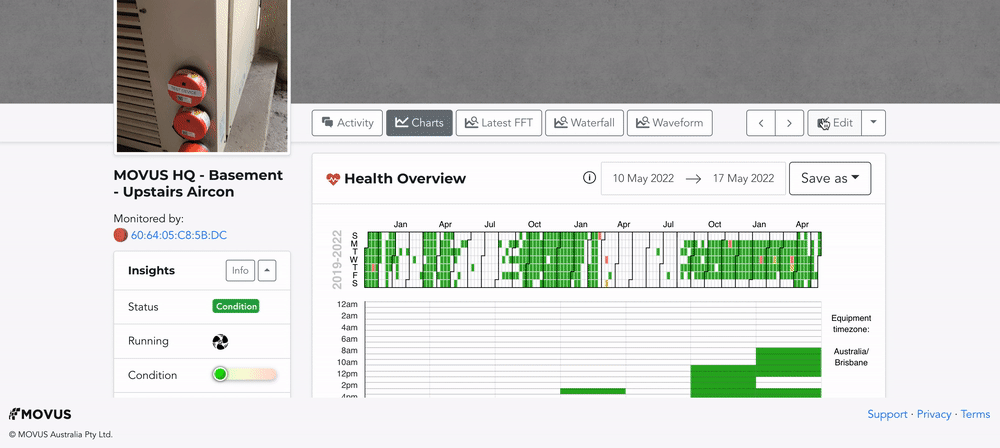Click the running fan icon in Insights
Image resolution: width=1000 pixels, height=448 pixels.
click(x=220, y=342)
